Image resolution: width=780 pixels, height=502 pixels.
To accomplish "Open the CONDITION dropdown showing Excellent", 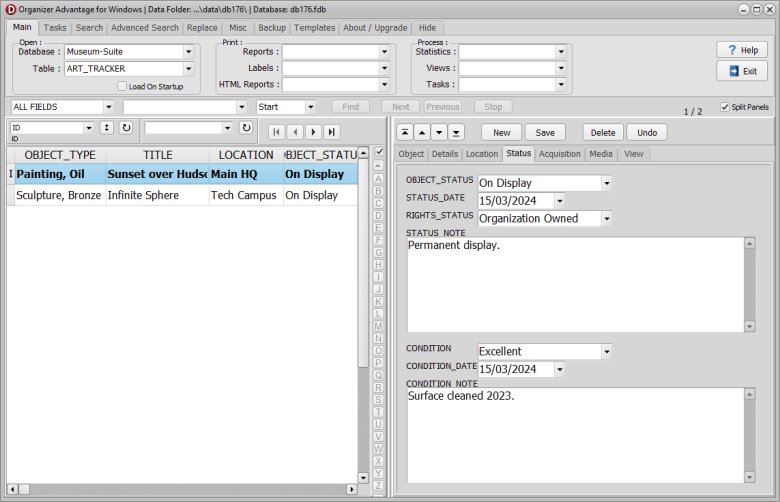I will (606, 351).
